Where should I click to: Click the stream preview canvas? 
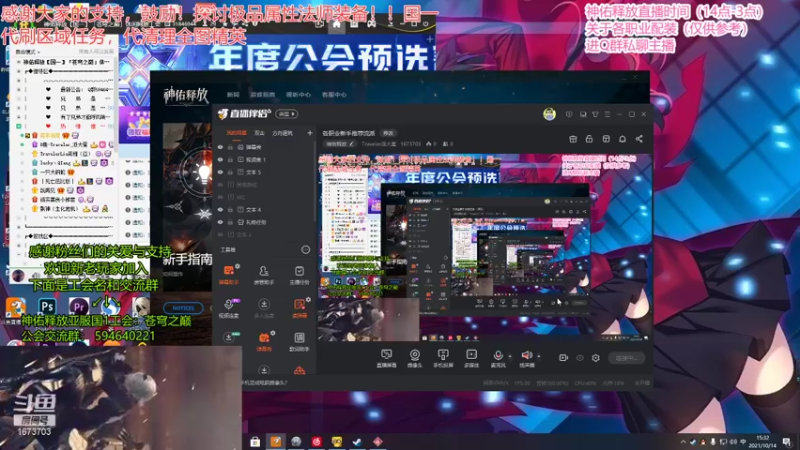485,247
